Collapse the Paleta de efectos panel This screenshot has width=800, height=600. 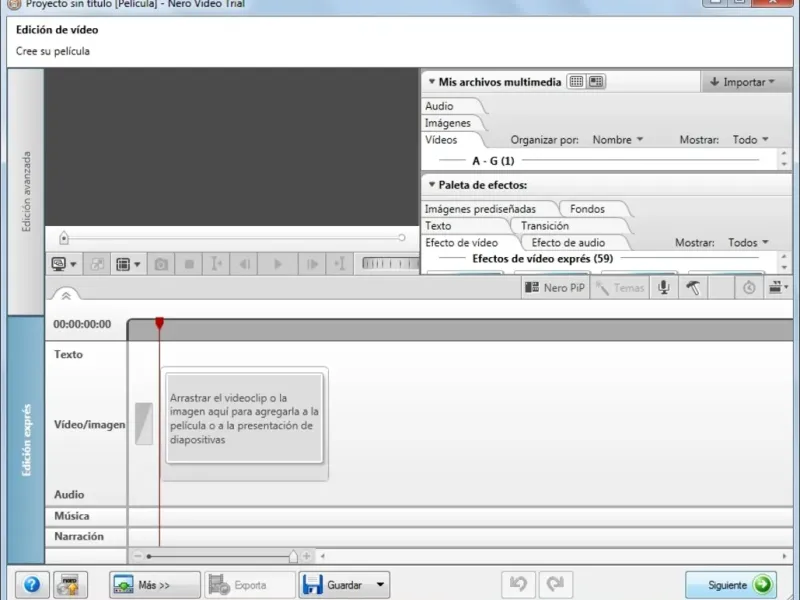click(x=432, y=185)
